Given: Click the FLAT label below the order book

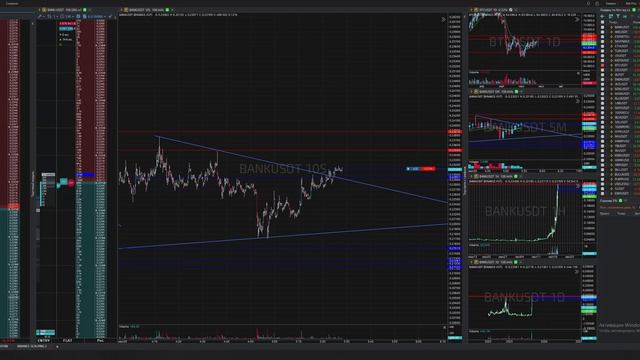Looking at the screenshot, I should pyautogui.click(x=67, y=340).
